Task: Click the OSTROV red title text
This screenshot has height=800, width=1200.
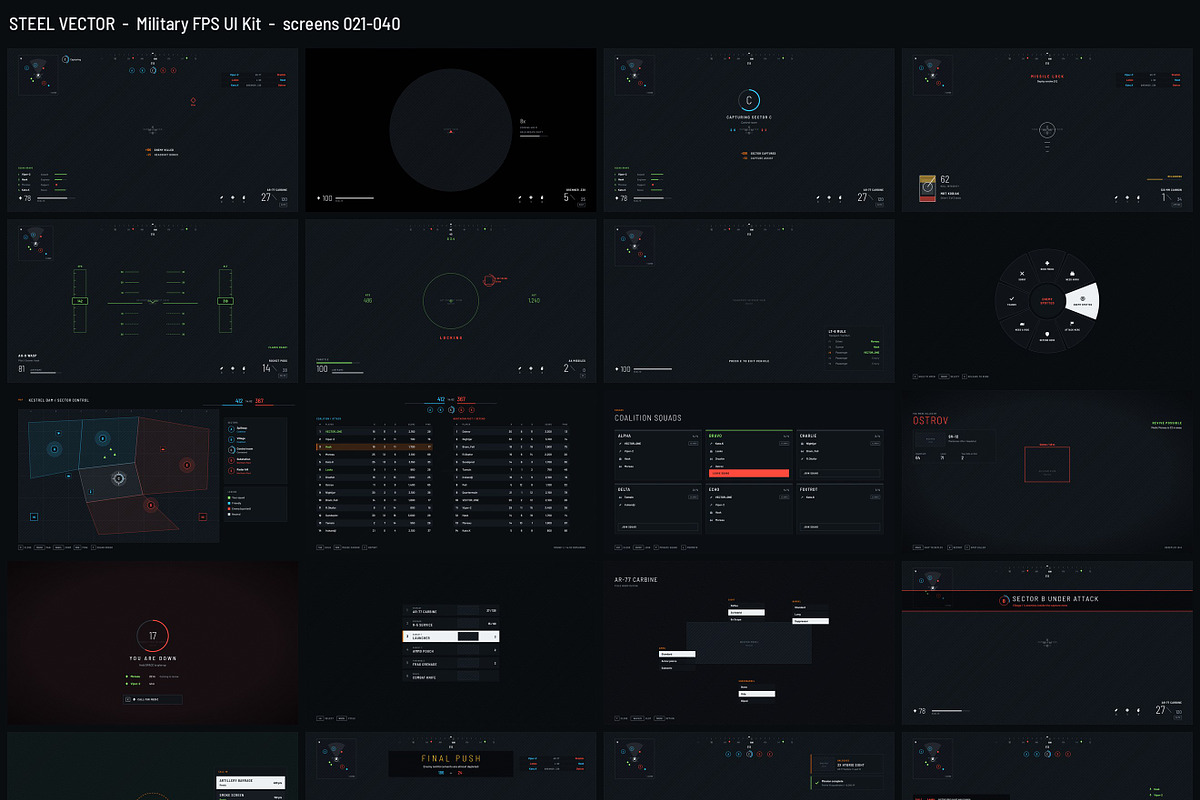Action: (x=930, y=420)
